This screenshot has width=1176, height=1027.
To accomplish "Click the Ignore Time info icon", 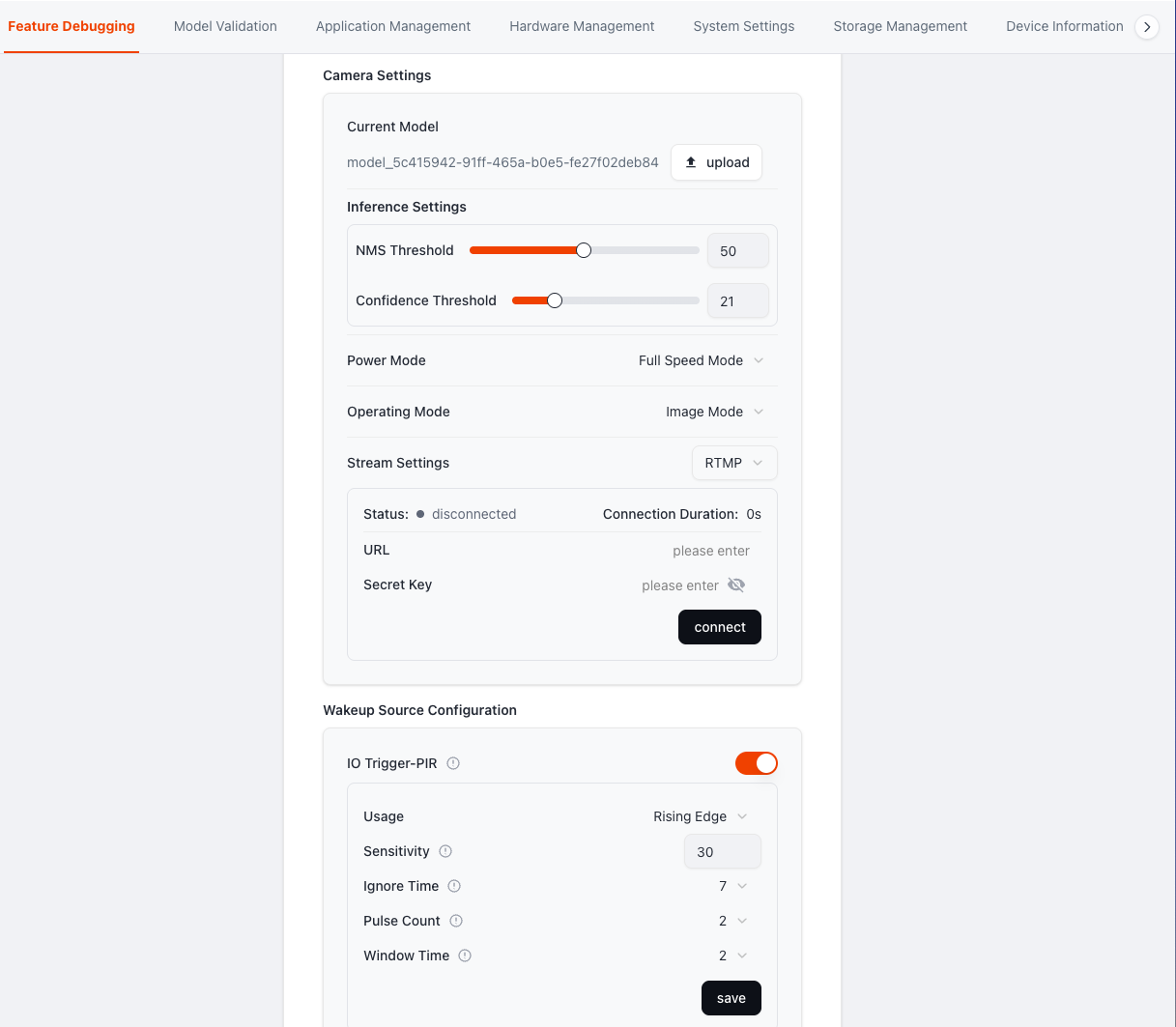I will (x=454, y=886).
